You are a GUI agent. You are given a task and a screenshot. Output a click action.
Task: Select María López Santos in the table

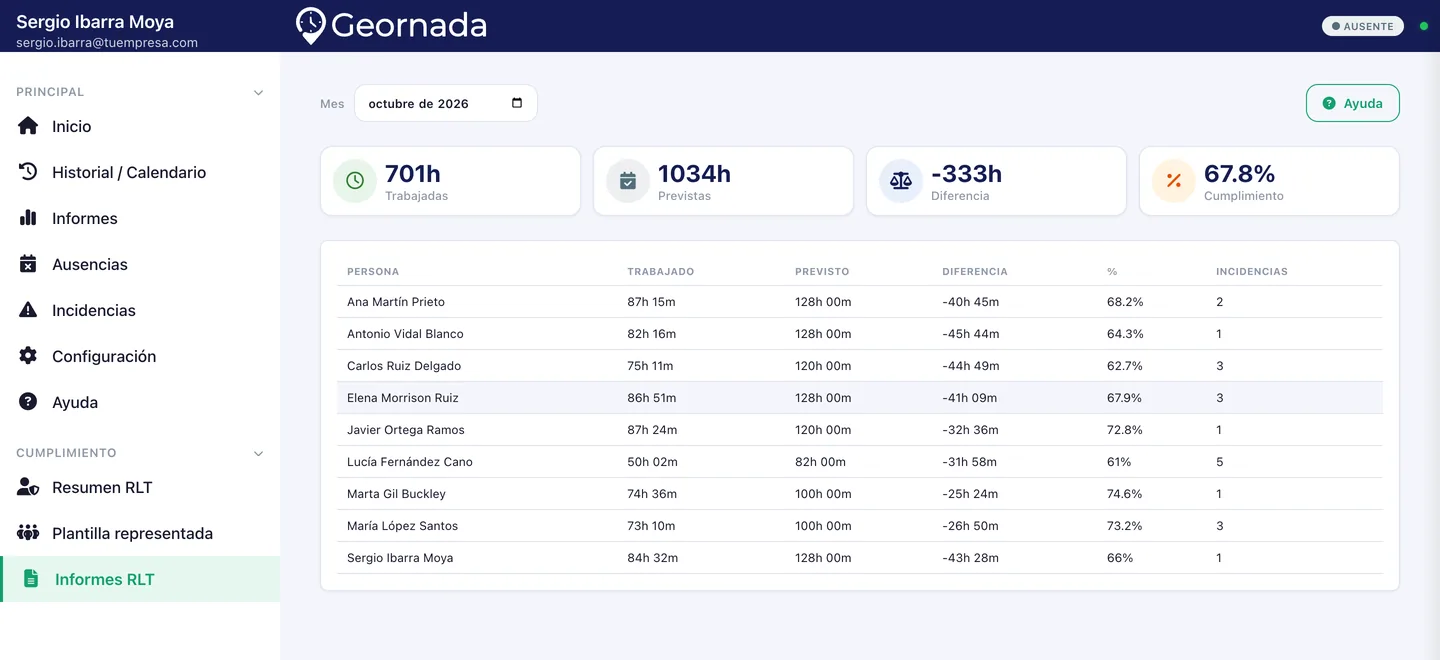point(404,526)
